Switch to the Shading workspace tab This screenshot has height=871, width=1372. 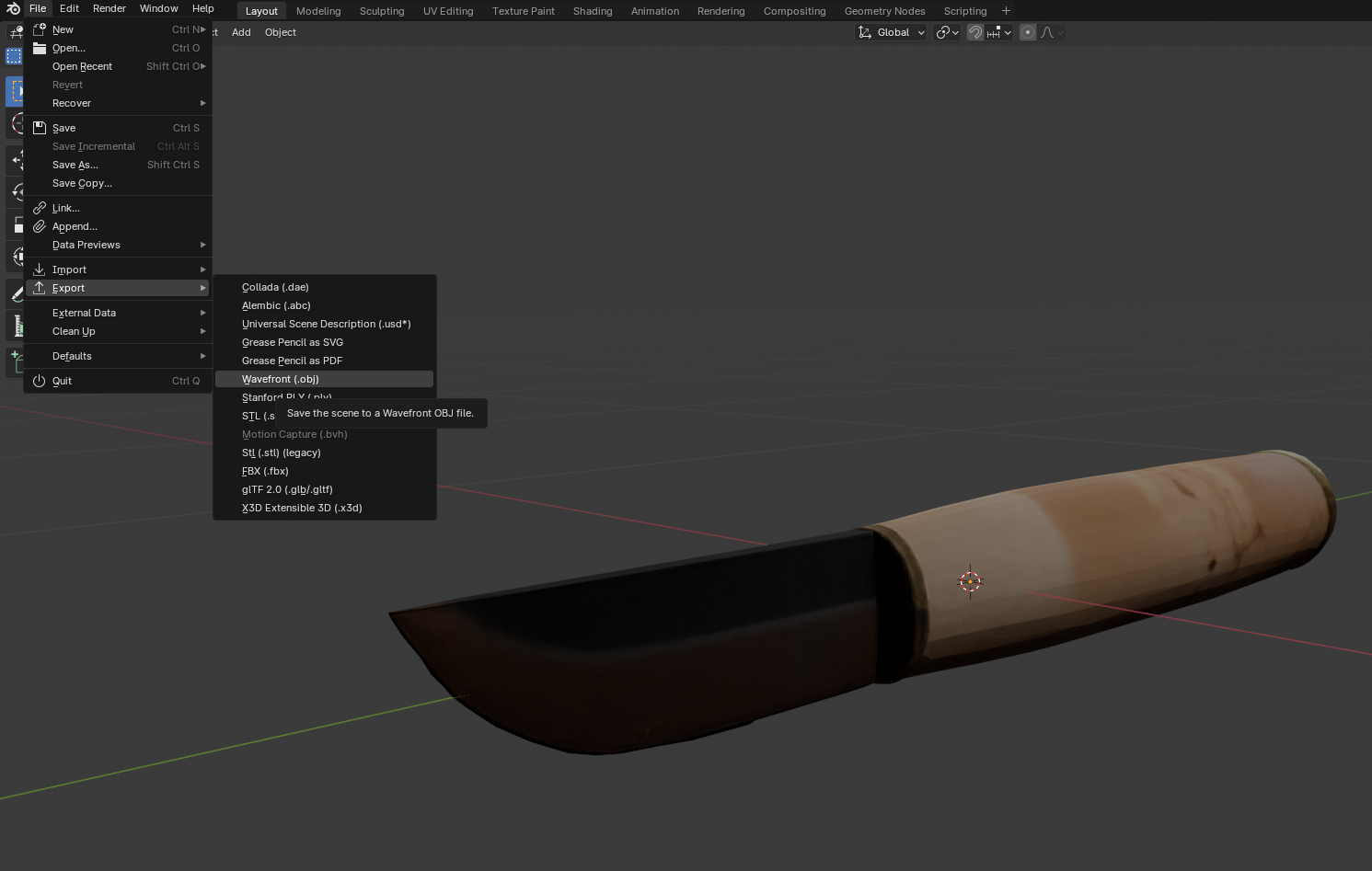tap(592, 11)
